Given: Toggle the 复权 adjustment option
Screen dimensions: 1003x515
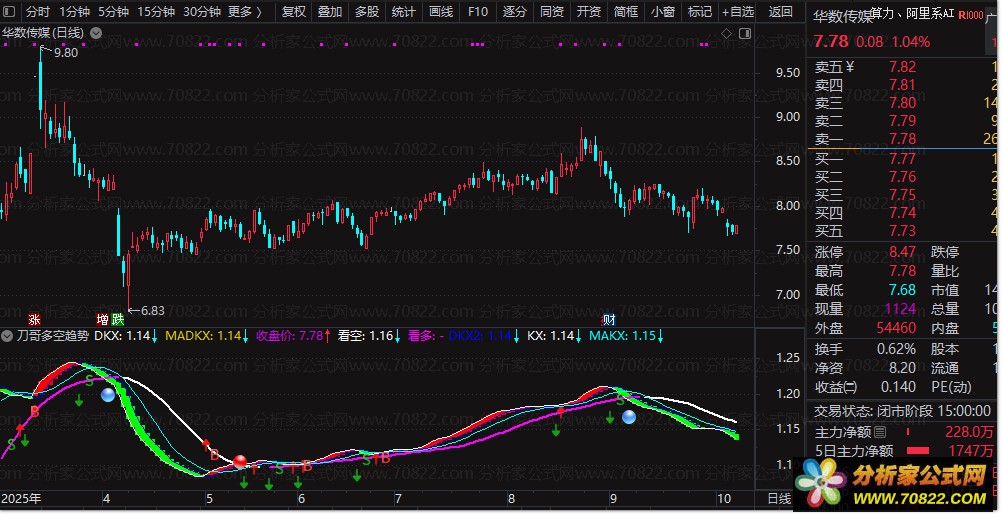Looking at the screenshot, I should [x=294, y=12].
